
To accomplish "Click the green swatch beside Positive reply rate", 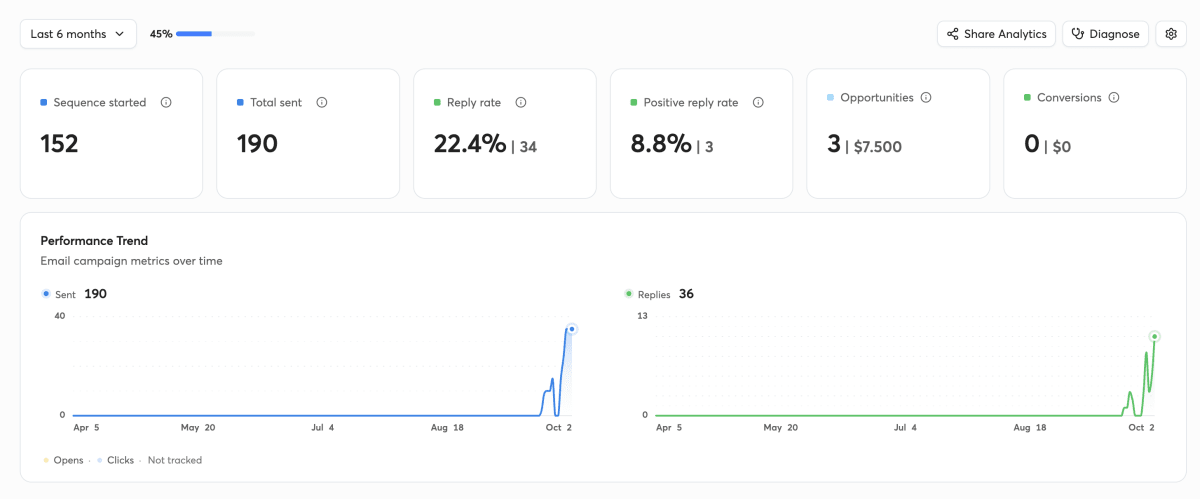I will [634, 102].
